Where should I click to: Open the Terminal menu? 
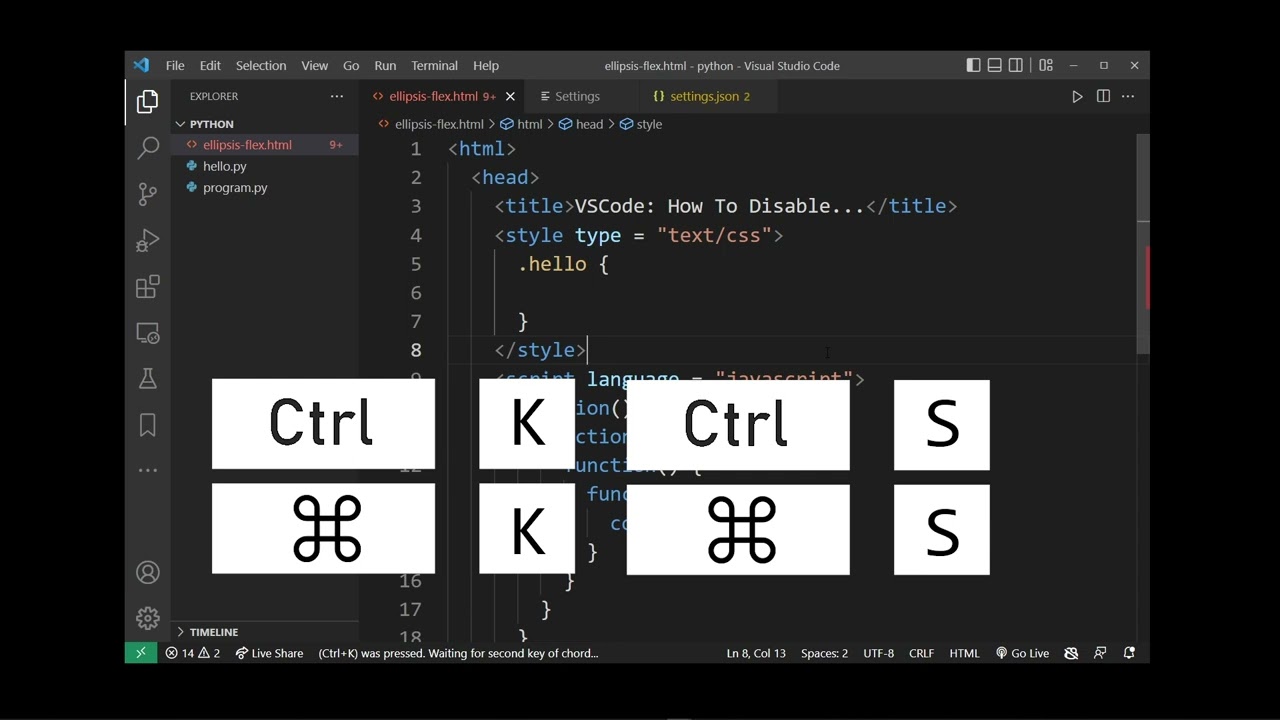(434, 66)
